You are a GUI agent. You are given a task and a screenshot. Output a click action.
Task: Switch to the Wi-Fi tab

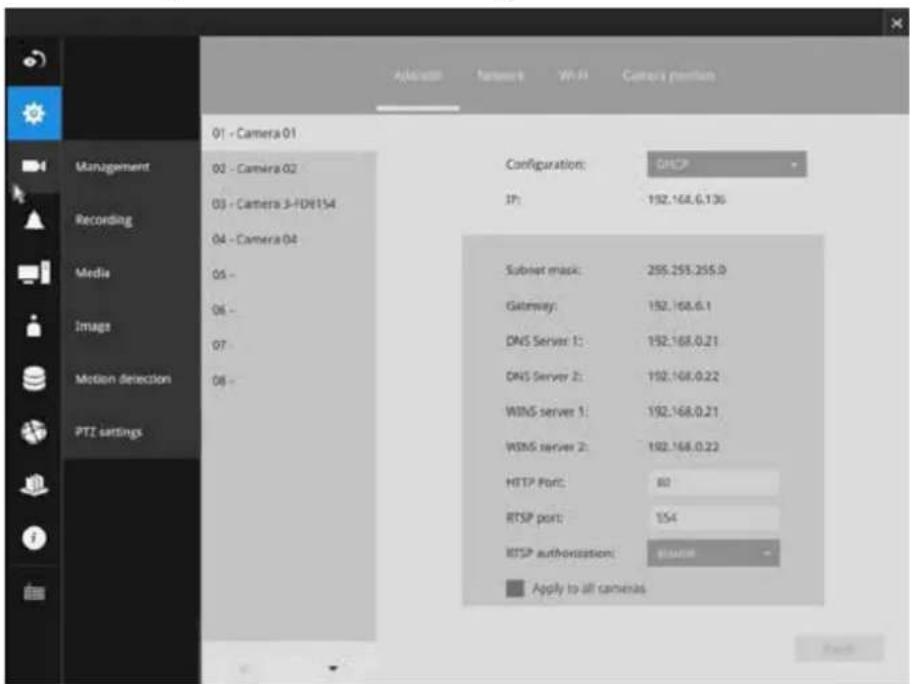pyautogui.click(x=573, y=76)
